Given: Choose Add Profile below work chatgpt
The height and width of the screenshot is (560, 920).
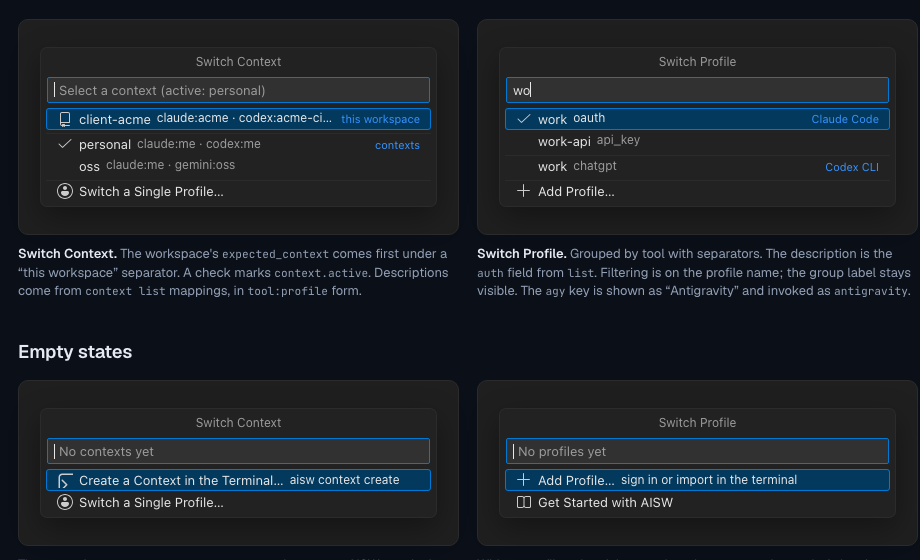Looking at the screenshot, I should pos(697,191).
